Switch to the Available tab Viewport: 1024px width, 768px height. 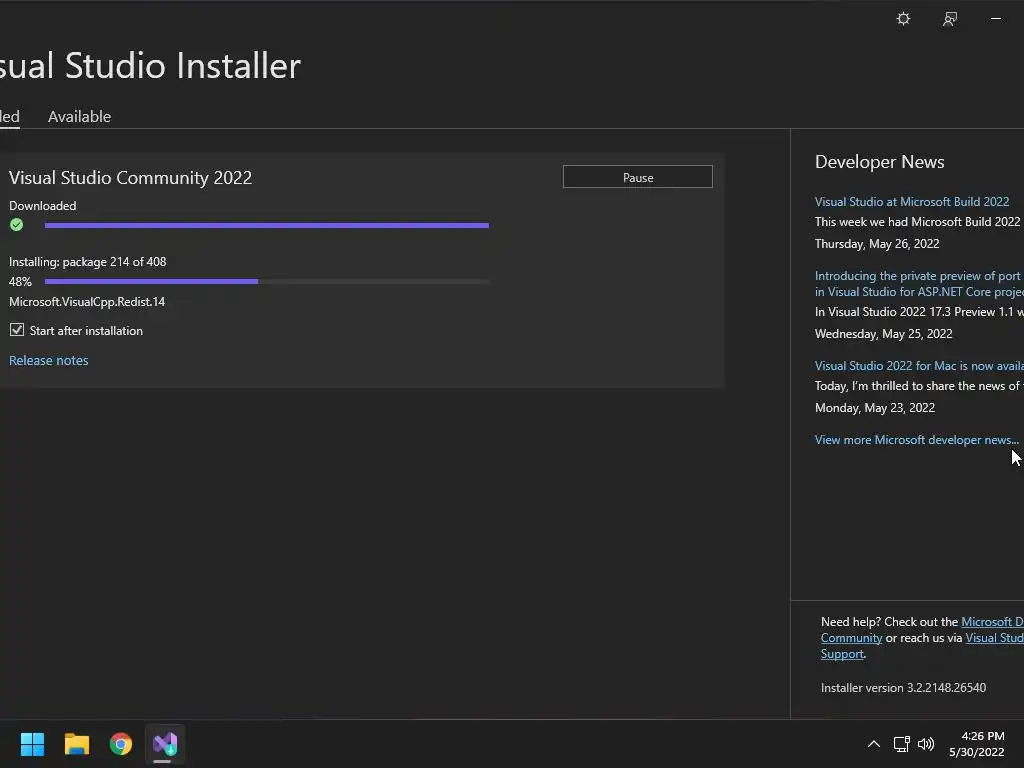(x=79, y=116)
